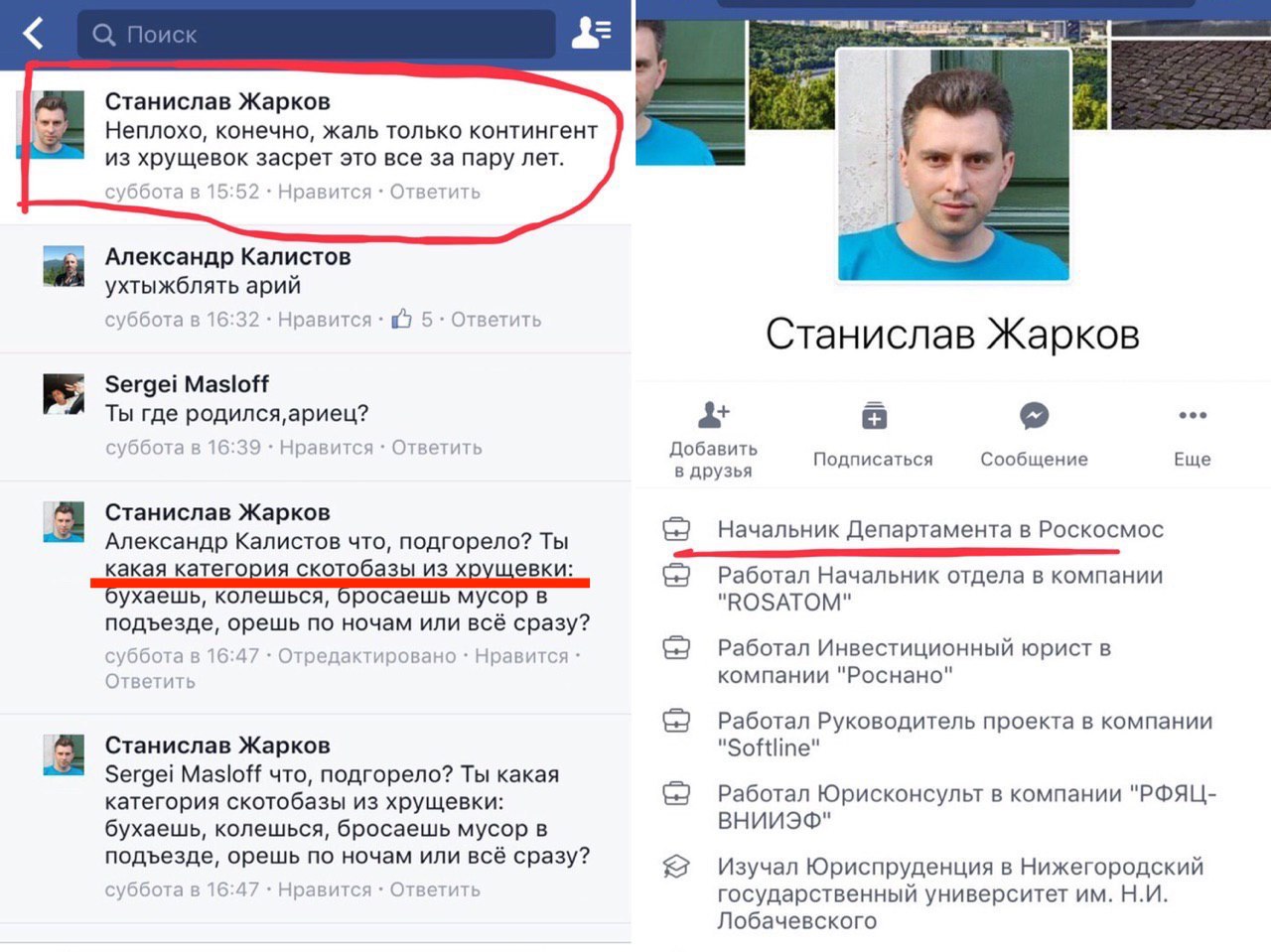The image size is (1271, 952).
Task: Tap the back arrow icon
Action: pyautogui.click(x=34, y=34)
